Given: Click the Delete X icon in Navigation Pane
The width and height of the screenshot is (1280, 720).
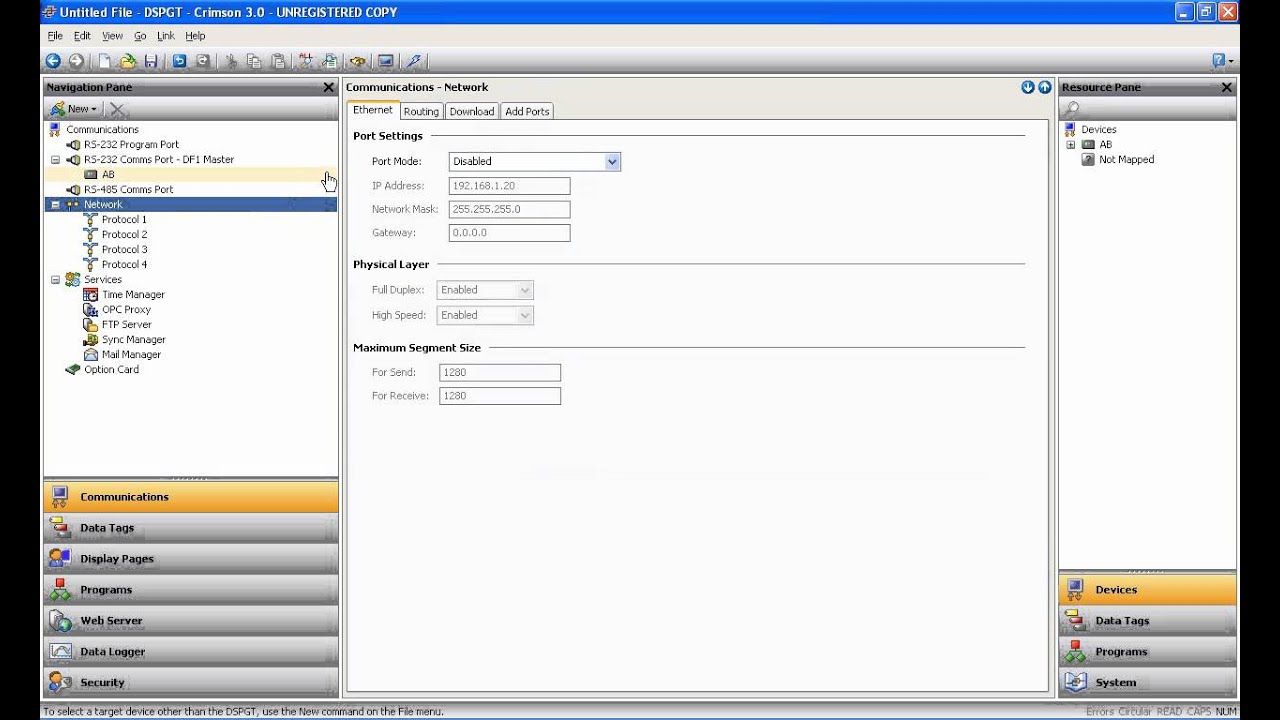Looking at the screenshot, I should click(117, 109).
